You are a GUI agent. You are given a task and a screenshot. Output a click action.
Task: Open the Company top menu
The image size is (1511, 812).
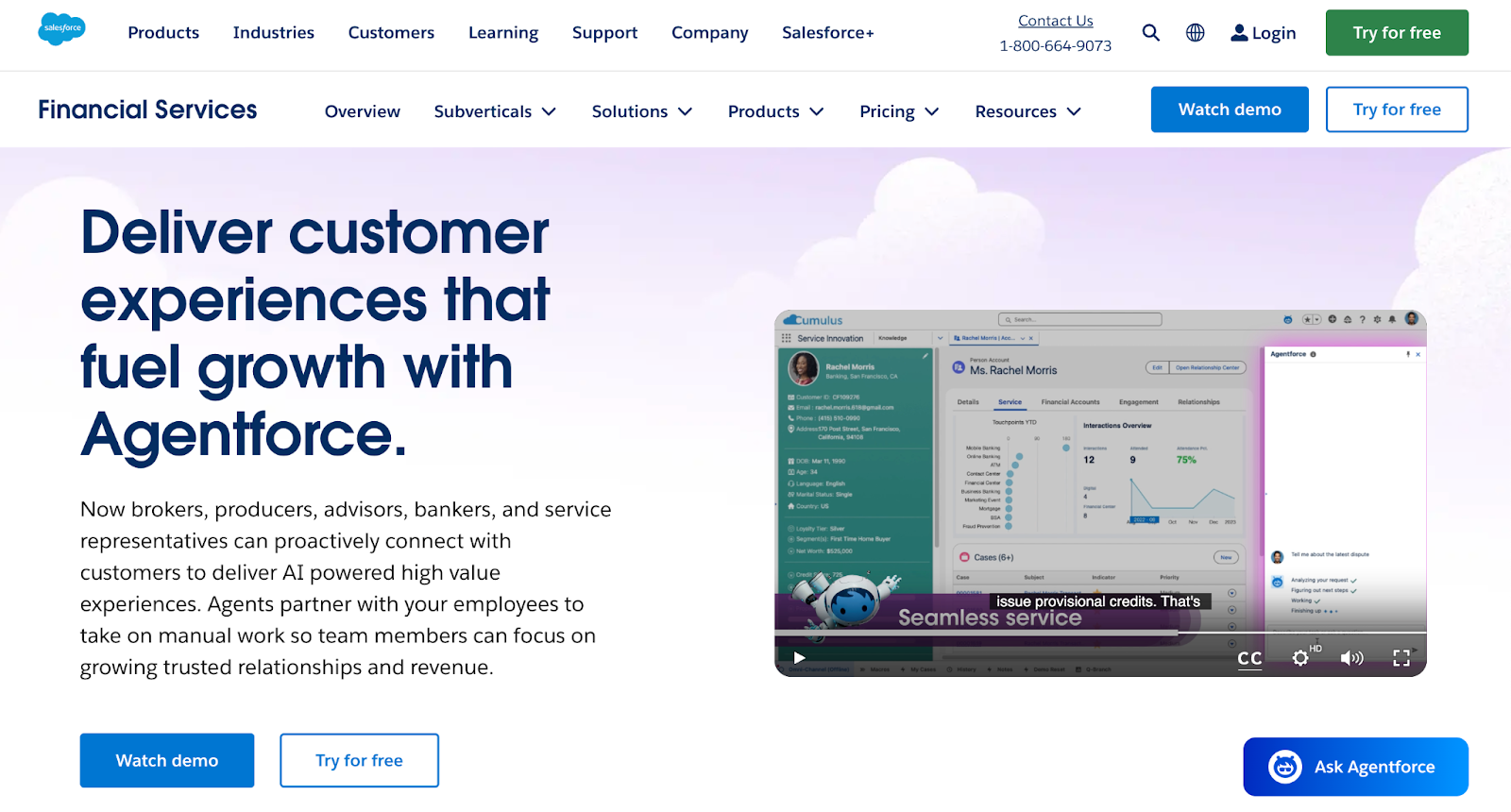pyautogui.click(x=710, y=32)
